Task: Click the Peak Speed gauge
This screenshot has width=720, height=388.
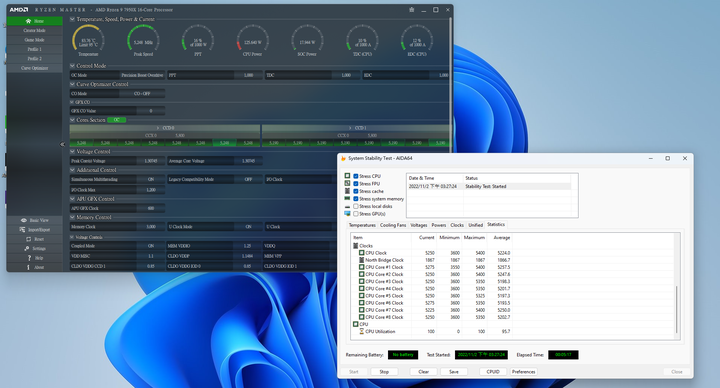Action: [143, 40]
